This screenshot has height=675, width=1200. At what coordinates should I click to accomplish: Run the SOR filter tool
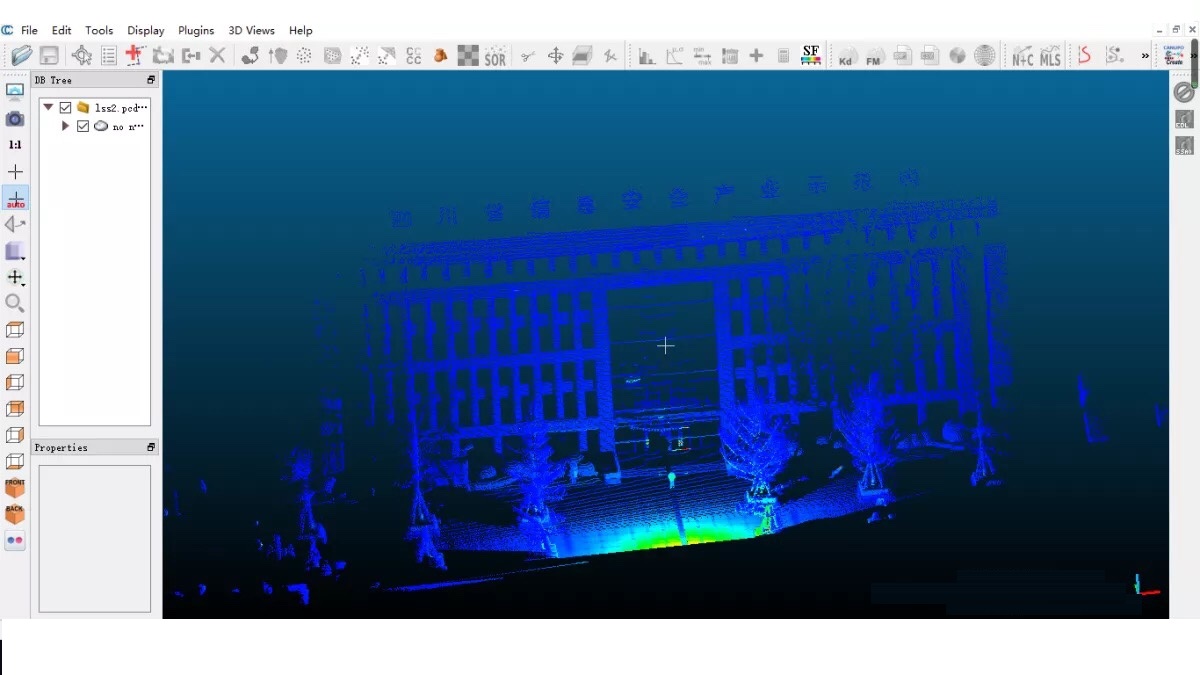(x=495, y=57)
